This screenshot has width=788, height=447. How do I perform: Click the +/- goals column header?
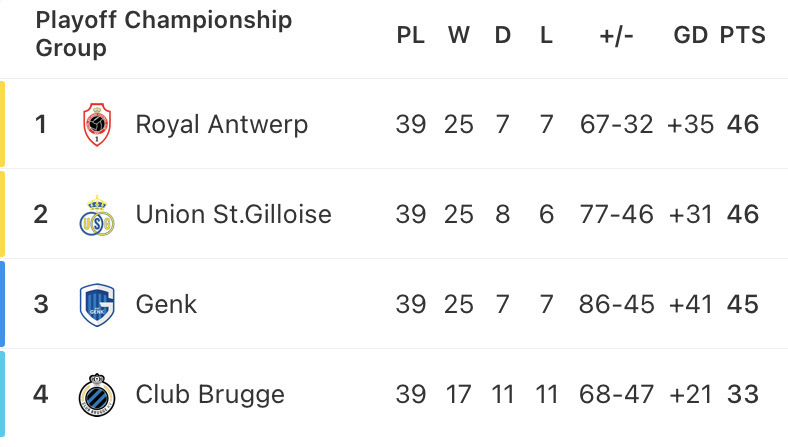click(617, 36)
